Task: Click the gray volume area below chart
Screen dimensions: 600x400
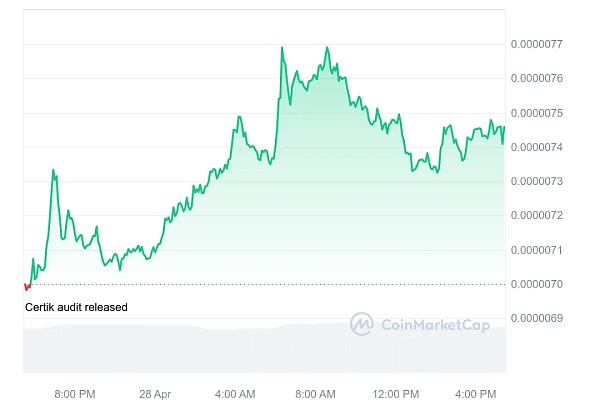Action: (x=200, y=350)
